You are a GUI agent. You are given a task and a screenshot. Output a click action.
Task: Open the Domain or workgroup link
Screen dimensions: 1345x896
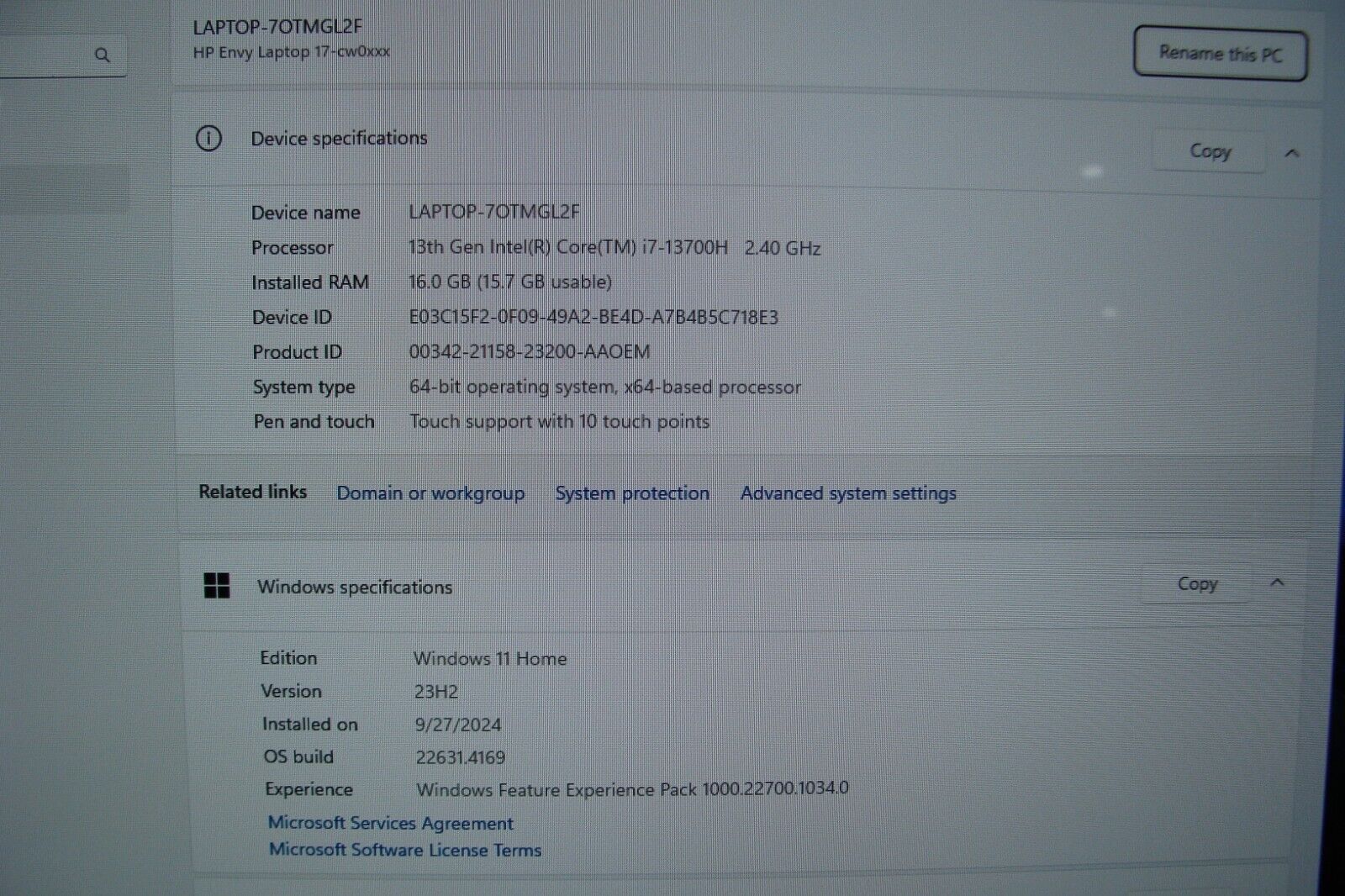[x=430, y=493]
